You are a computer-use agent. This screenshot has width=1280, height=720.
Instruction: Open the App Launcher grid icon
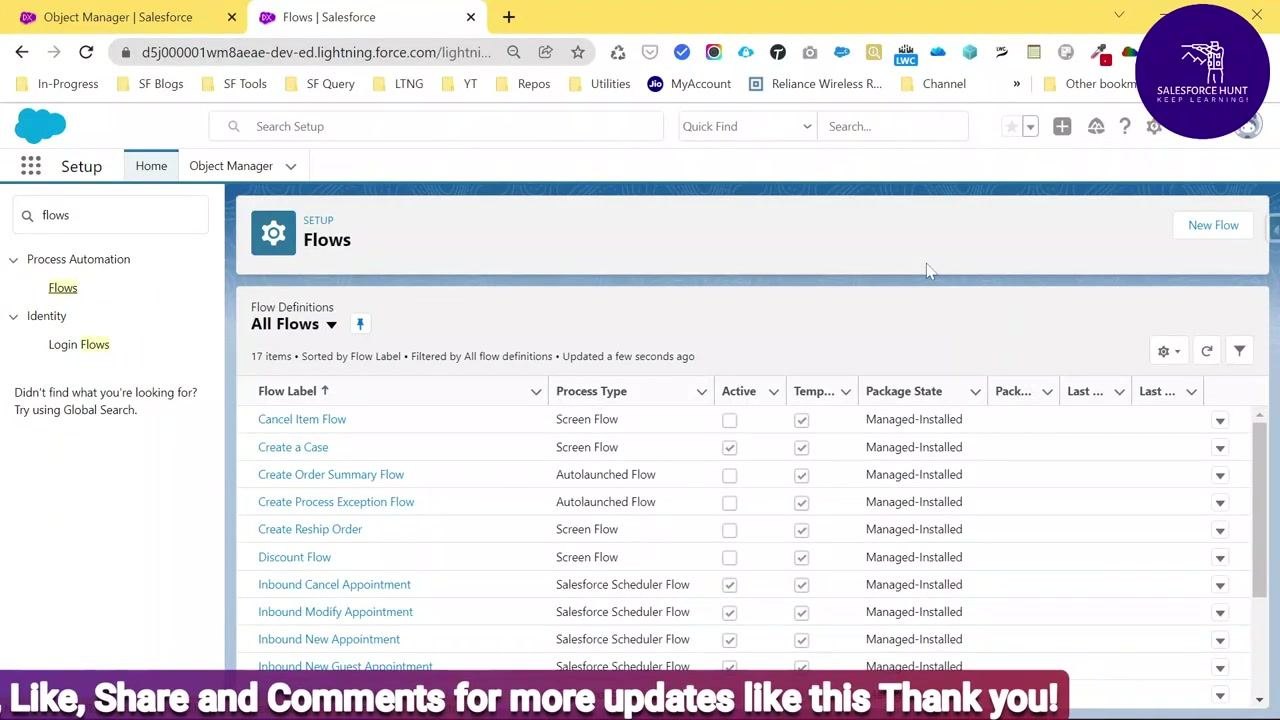pyautogui.click(x=31, y=166)
